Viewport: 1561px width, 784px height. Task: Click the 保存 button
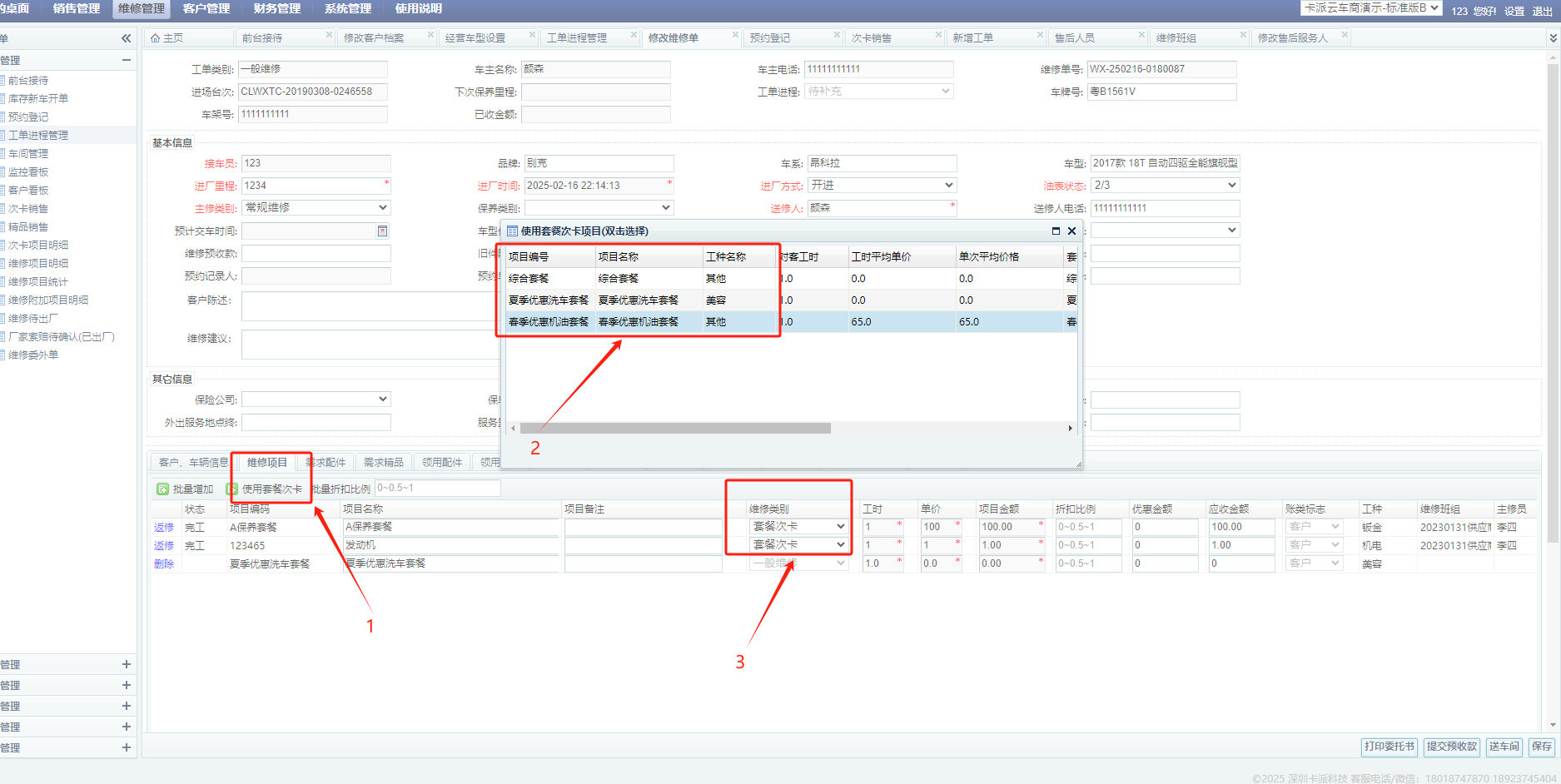tap(1542, 747)
